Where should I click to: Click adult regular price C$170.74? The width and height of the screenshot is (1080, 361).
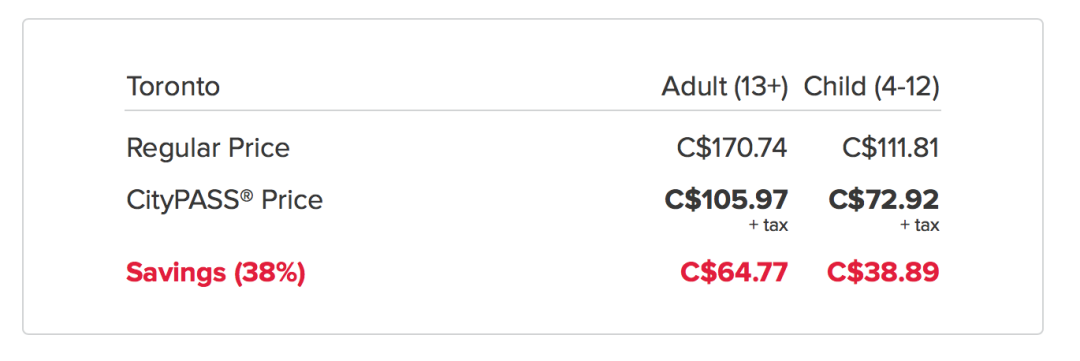pyautogui.click(x=731, y=148)
